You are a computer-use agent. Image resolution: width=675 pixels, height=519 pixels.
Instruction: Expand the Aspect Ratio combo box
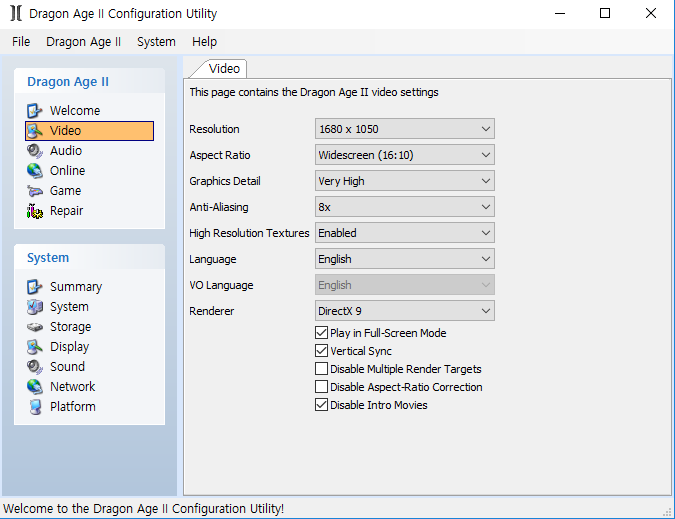(405, 155)
